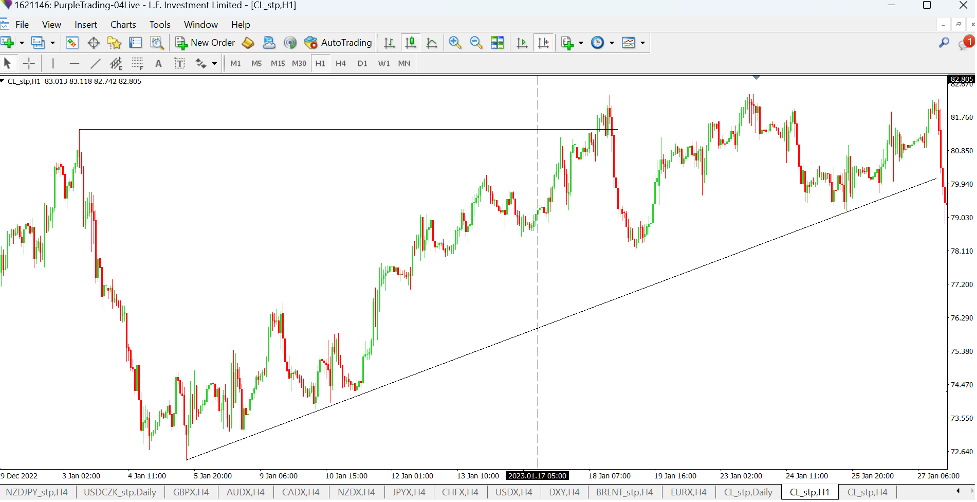
Task: Switch to M1 timeframe
Action: [236, 64]
